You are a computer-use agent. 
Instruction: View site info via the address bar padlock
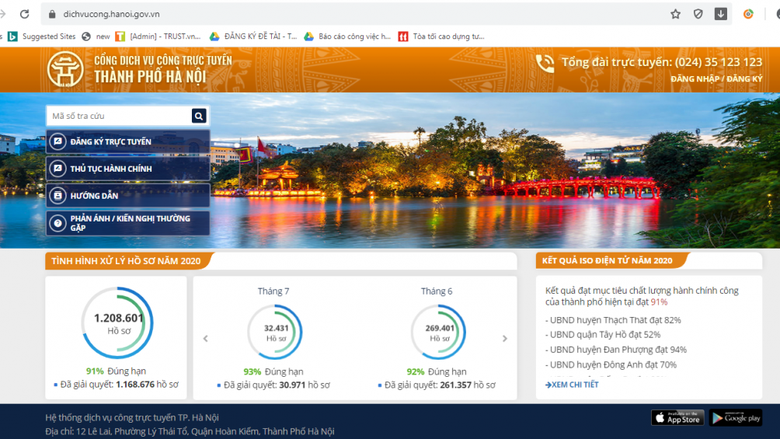pyautogui.click(x=51, y=15)
